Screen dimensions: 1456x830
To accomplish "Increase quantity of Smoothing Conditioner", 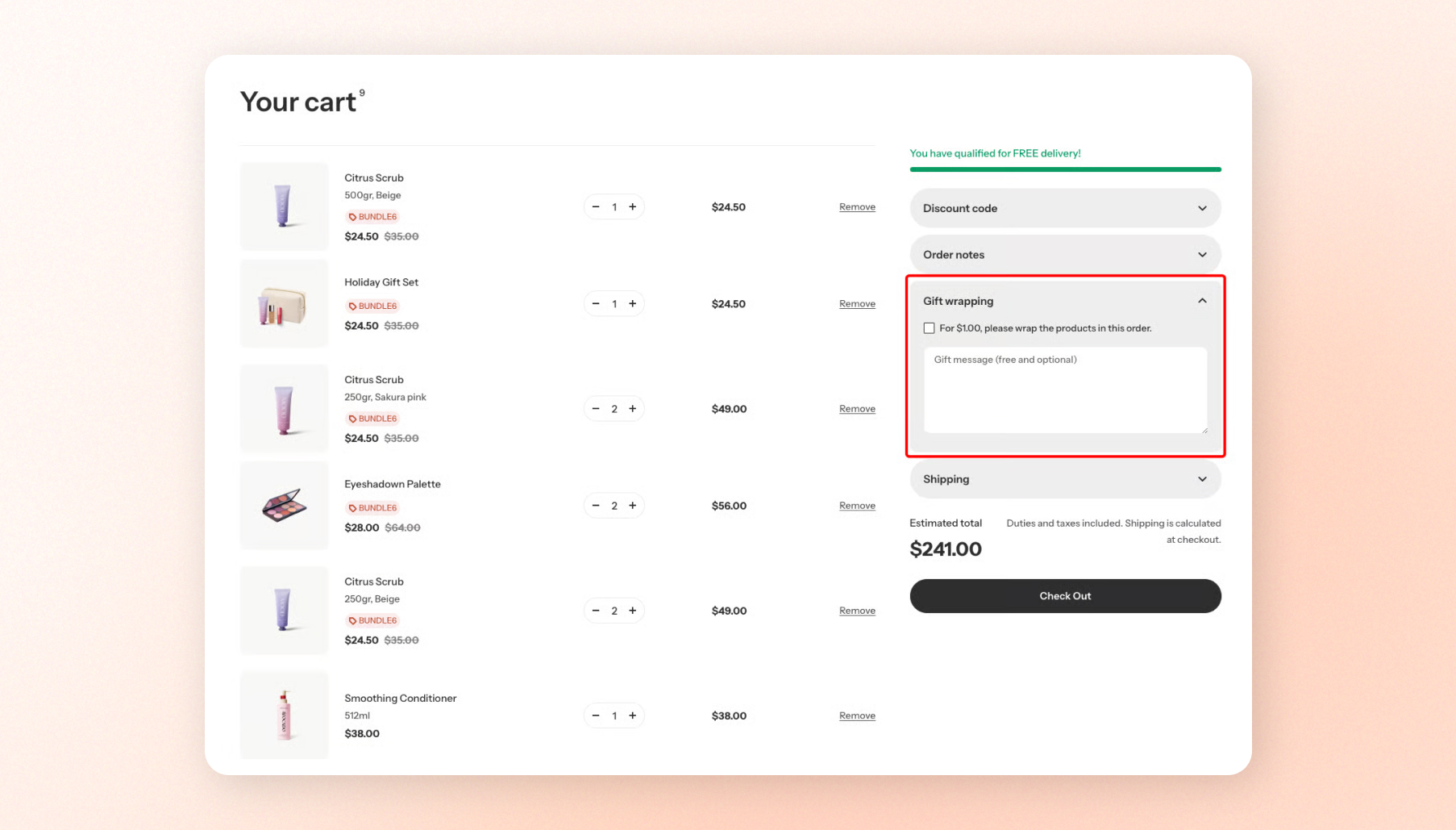I will [633, 715].
